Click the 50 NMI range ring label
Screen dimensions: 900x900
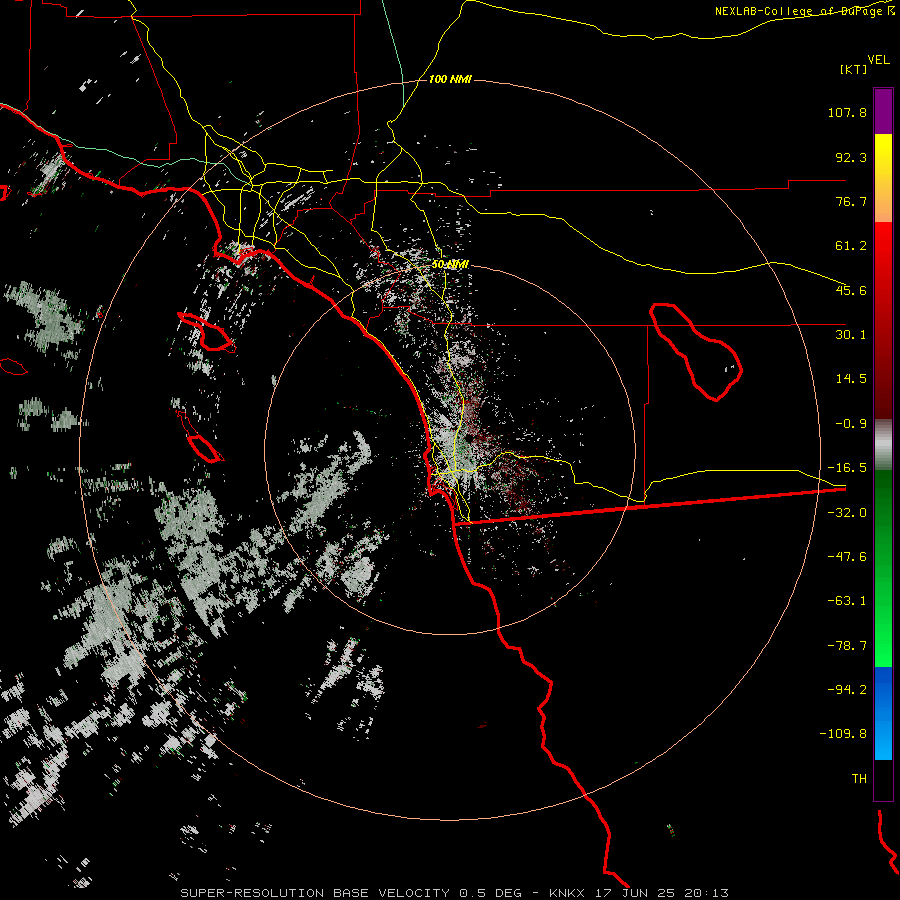click(450, 264)
